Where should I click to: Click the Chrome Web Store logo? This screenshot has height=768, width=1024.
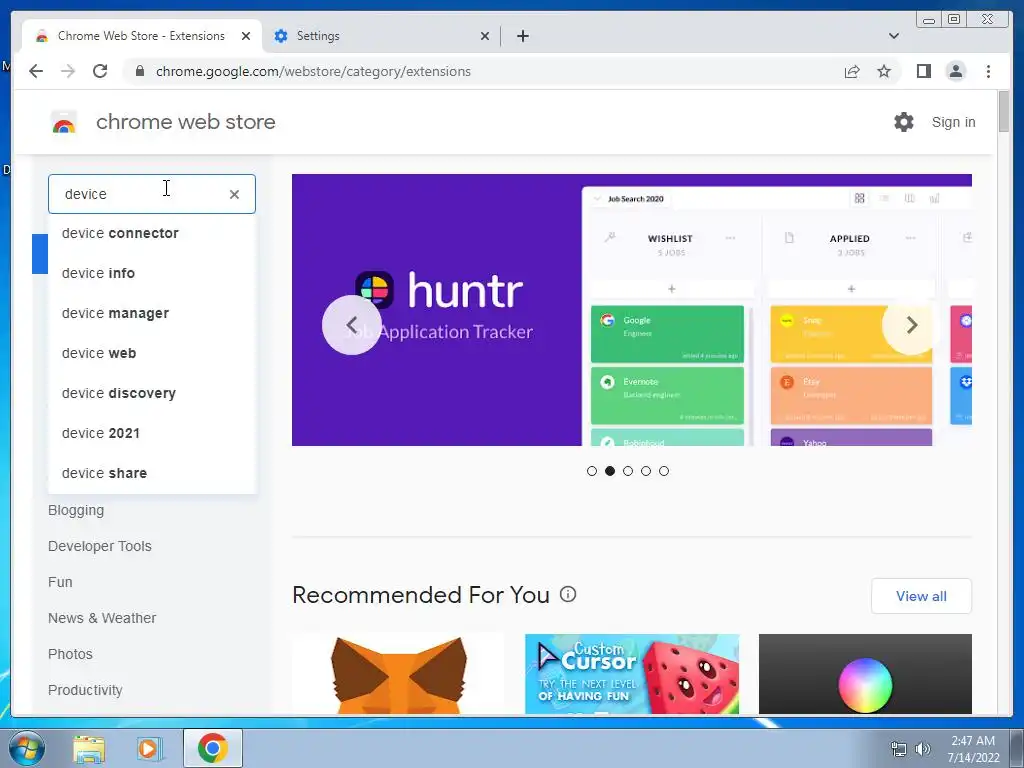click(63, 122)
